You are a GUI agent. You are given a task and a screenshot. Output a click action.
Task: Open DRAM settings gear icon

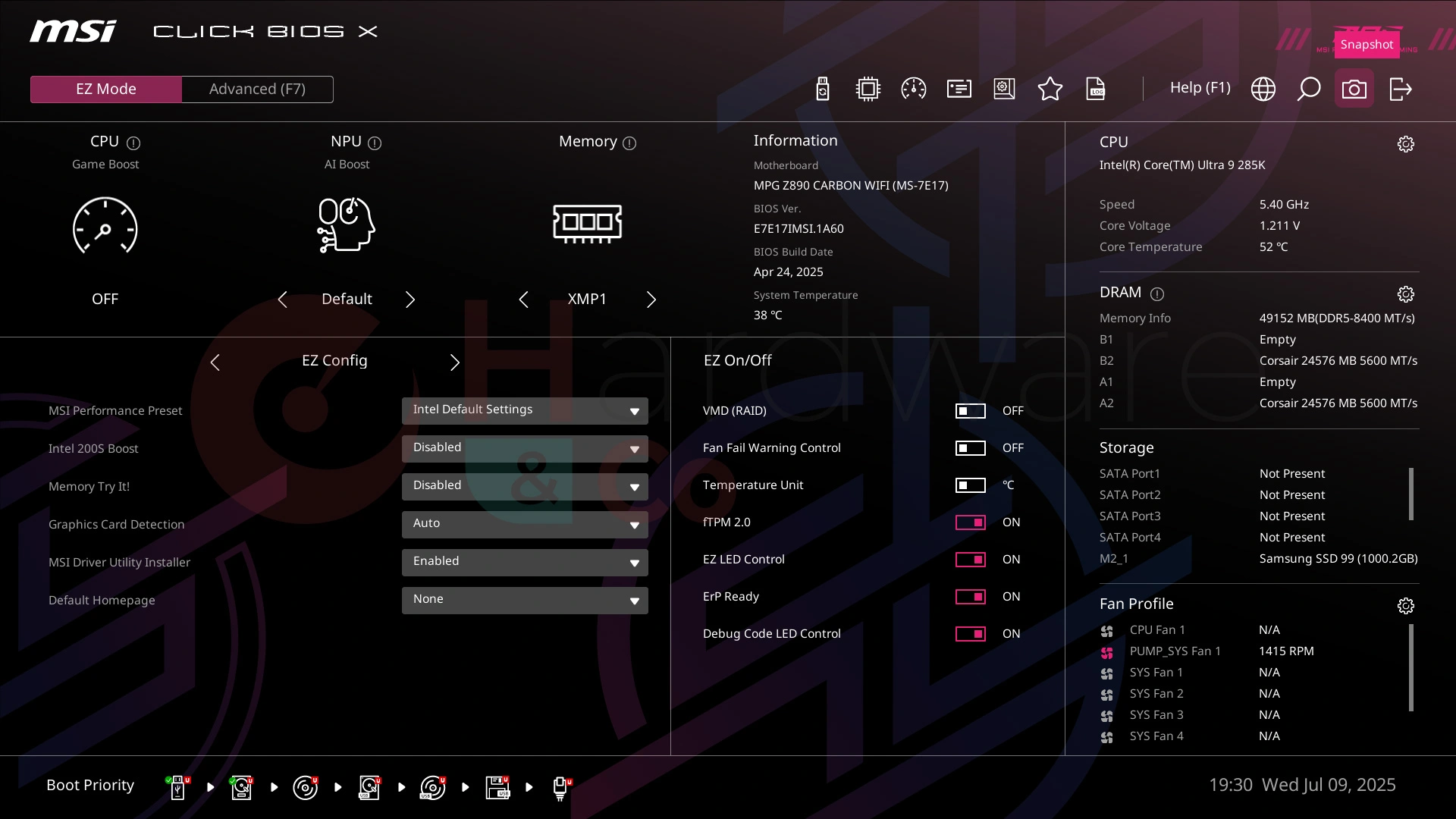(x=1405, y=294)
